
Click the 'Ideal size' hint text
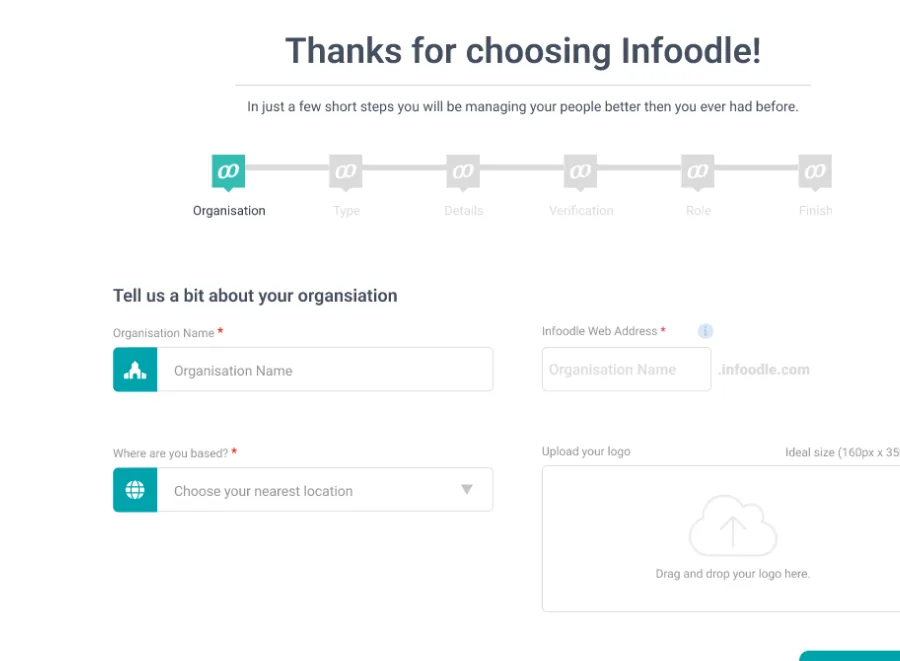point(842,452)
